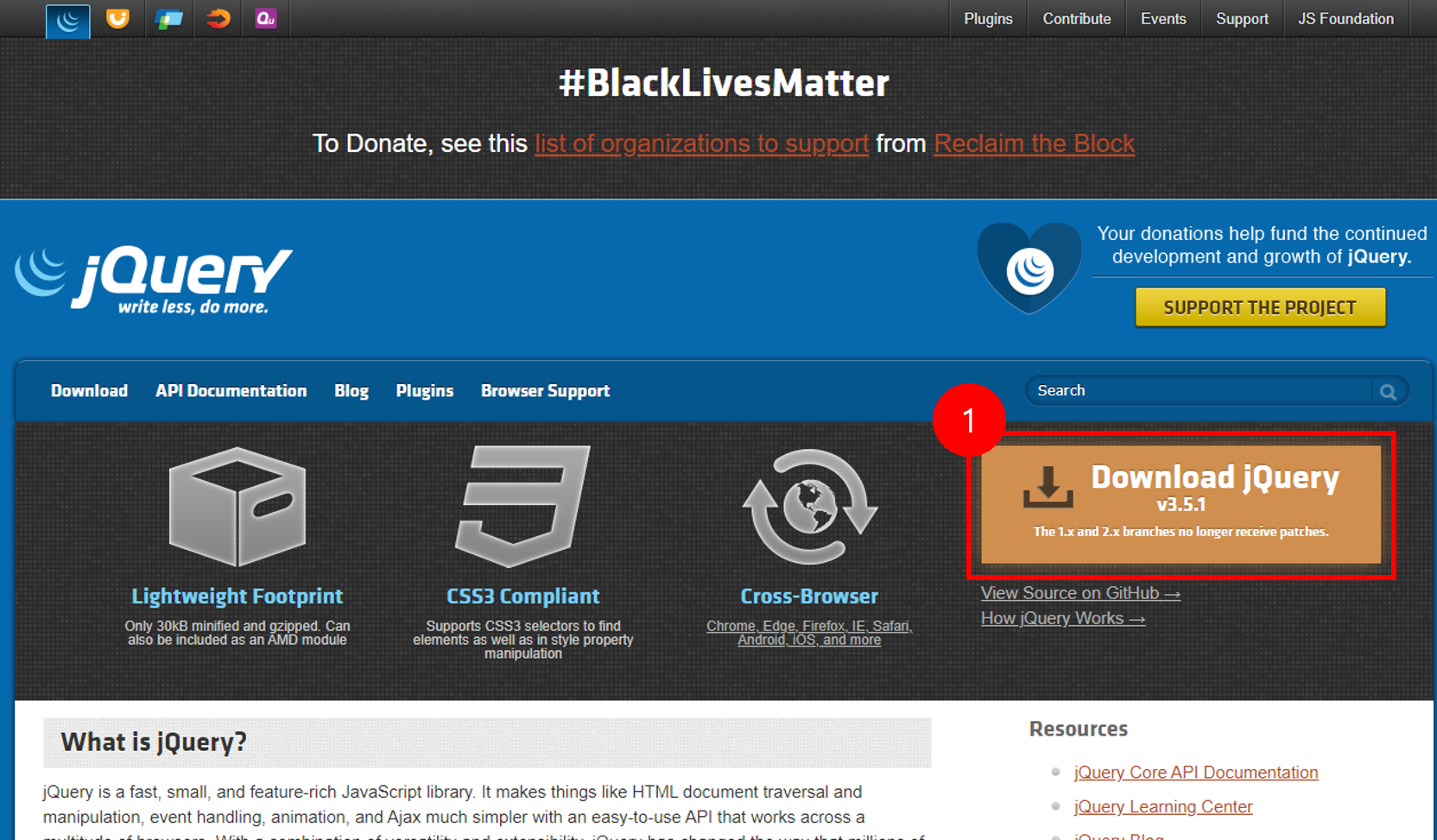1437x840 pixels.
Task: Open API Documentation nav item
Action: click(231, 391)
